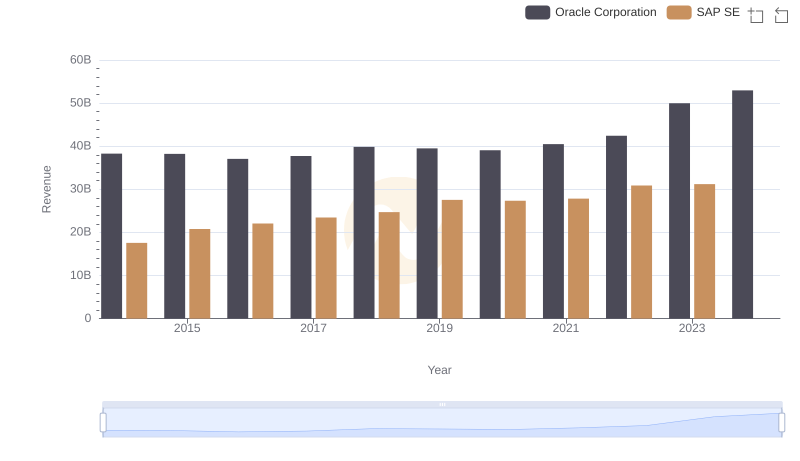Click the Oracle bar for 2019
The width and height of the screenshot is (800, 461).
(x=427, y=234)
